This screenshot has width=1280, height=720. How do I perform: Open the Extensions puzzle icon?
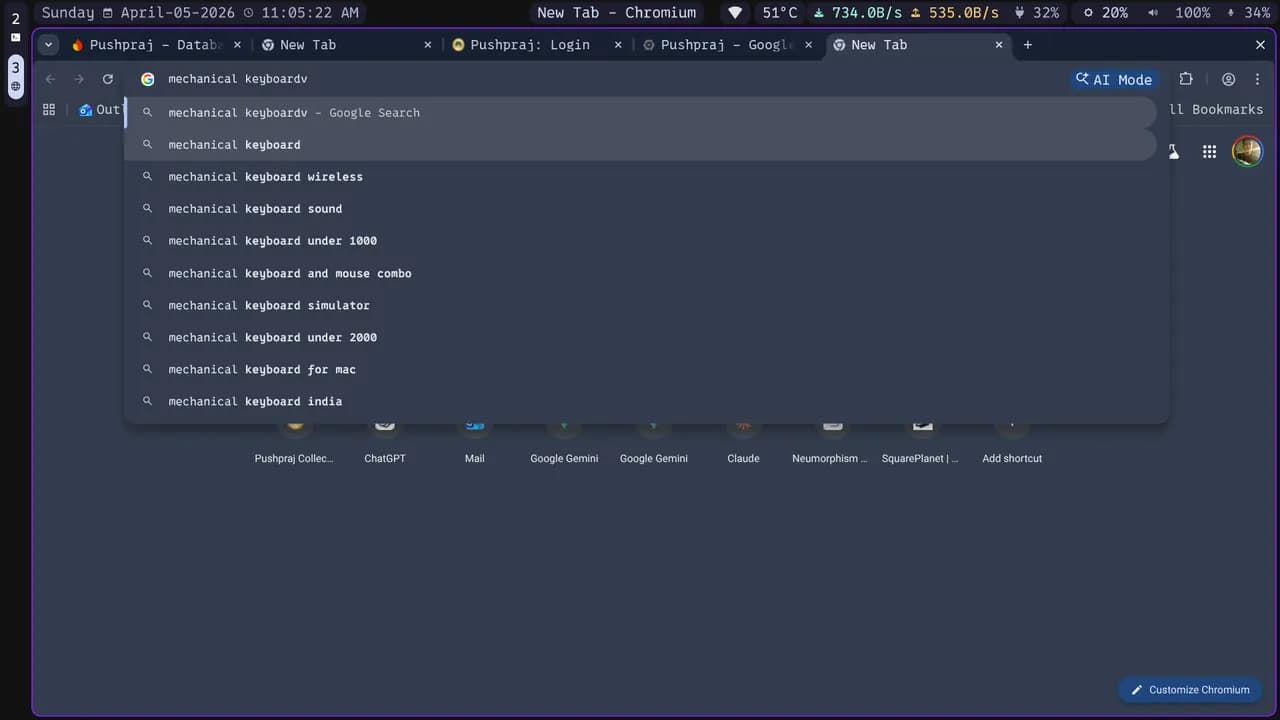(x=1186, y=79)
